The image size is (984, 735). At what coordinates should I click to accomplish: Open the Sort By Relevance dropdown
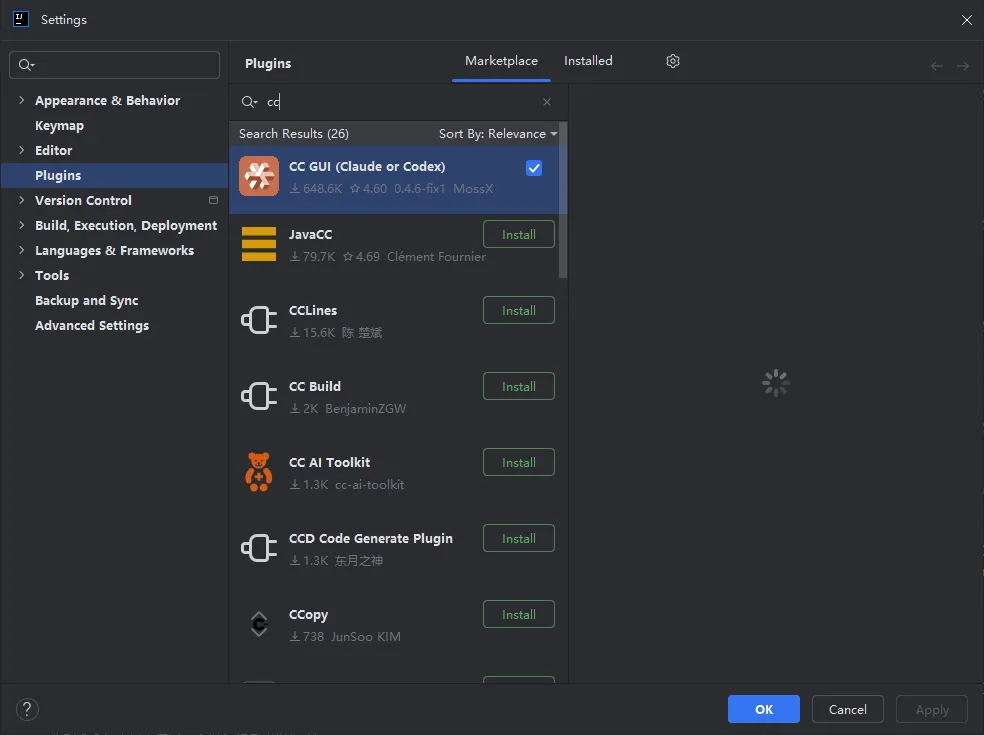tap(498, 134)
